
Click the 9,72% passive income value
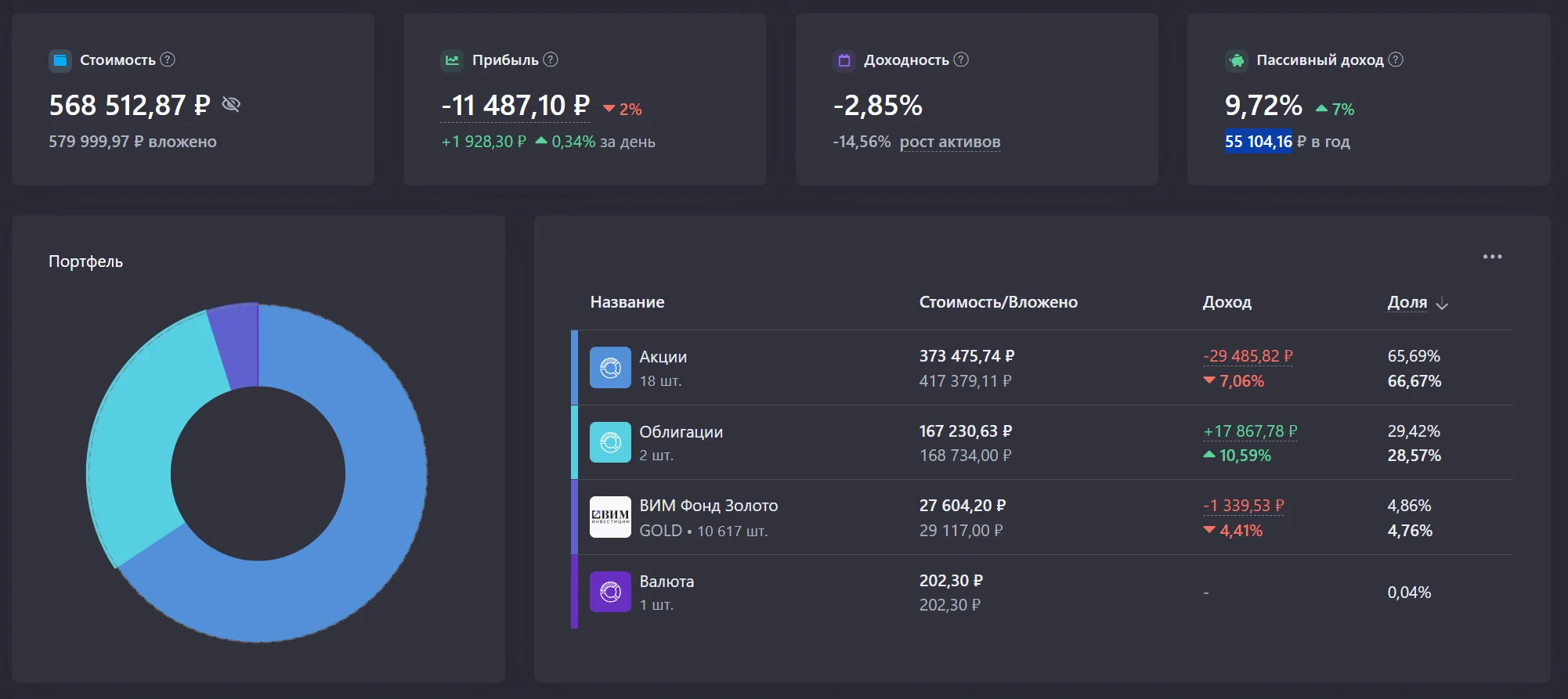1263,105
